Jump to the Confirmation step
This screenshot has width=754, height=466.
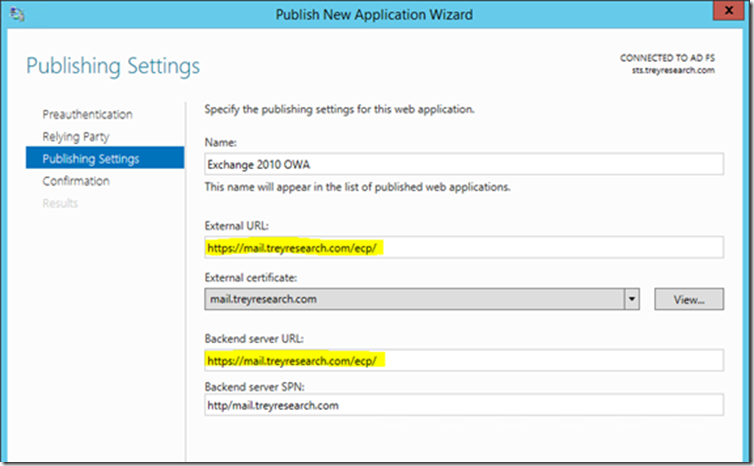click(x=76, y=181)
